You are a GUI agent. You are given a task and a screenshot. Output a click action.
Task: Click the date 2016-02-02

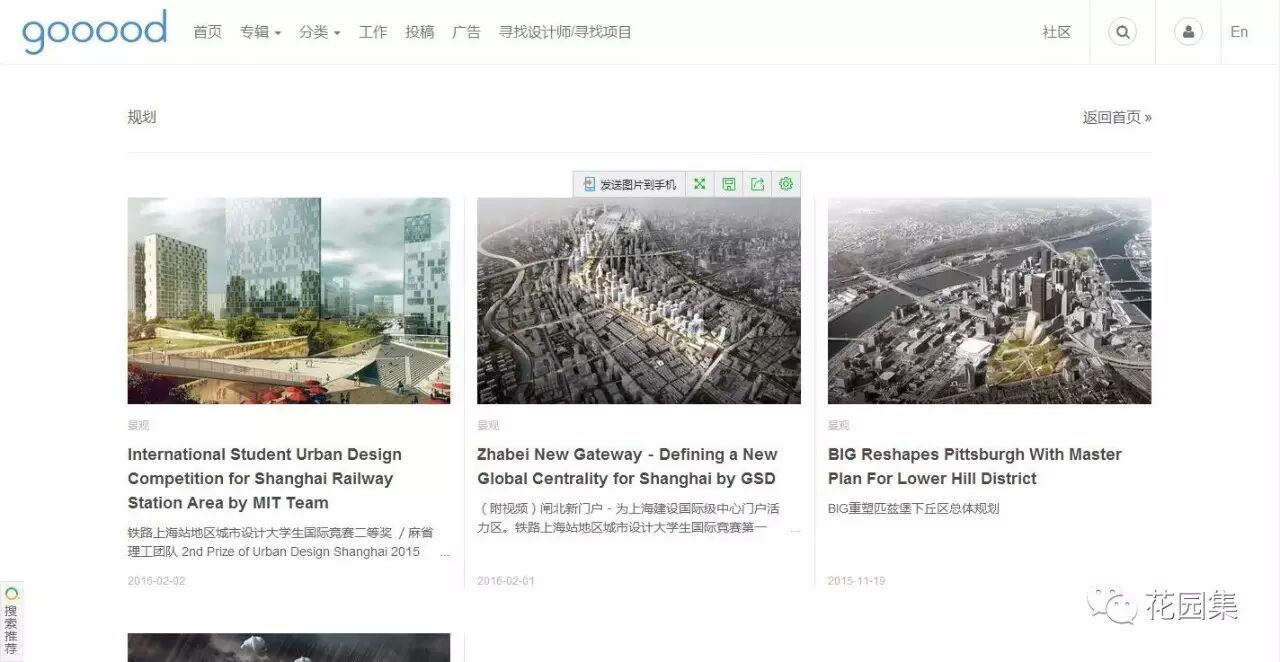[x=156, y=581]
